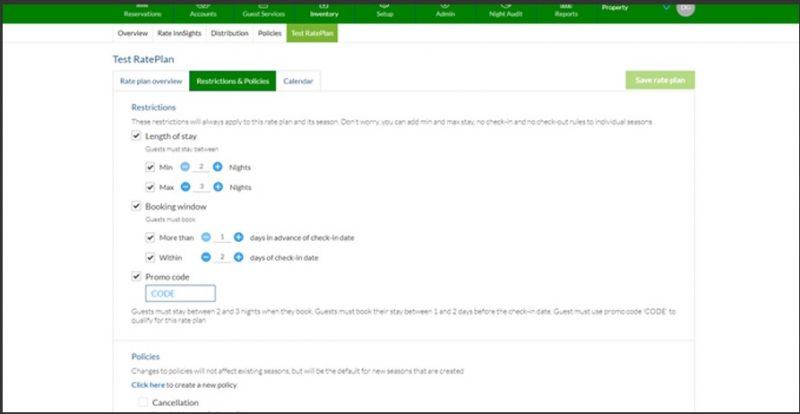Click the Within days number field

coord(222,257)
